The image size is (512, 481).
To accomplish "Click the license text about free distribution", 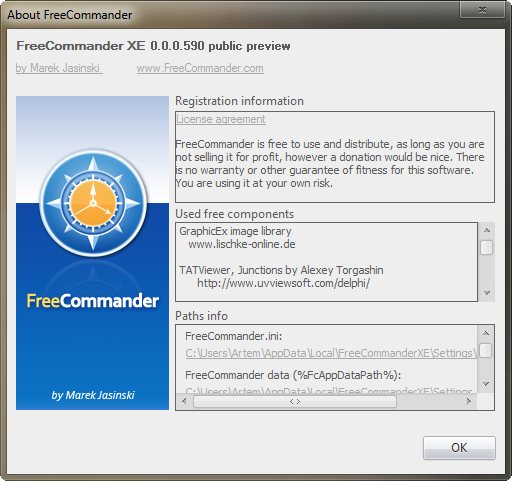I will coord(330,163).
